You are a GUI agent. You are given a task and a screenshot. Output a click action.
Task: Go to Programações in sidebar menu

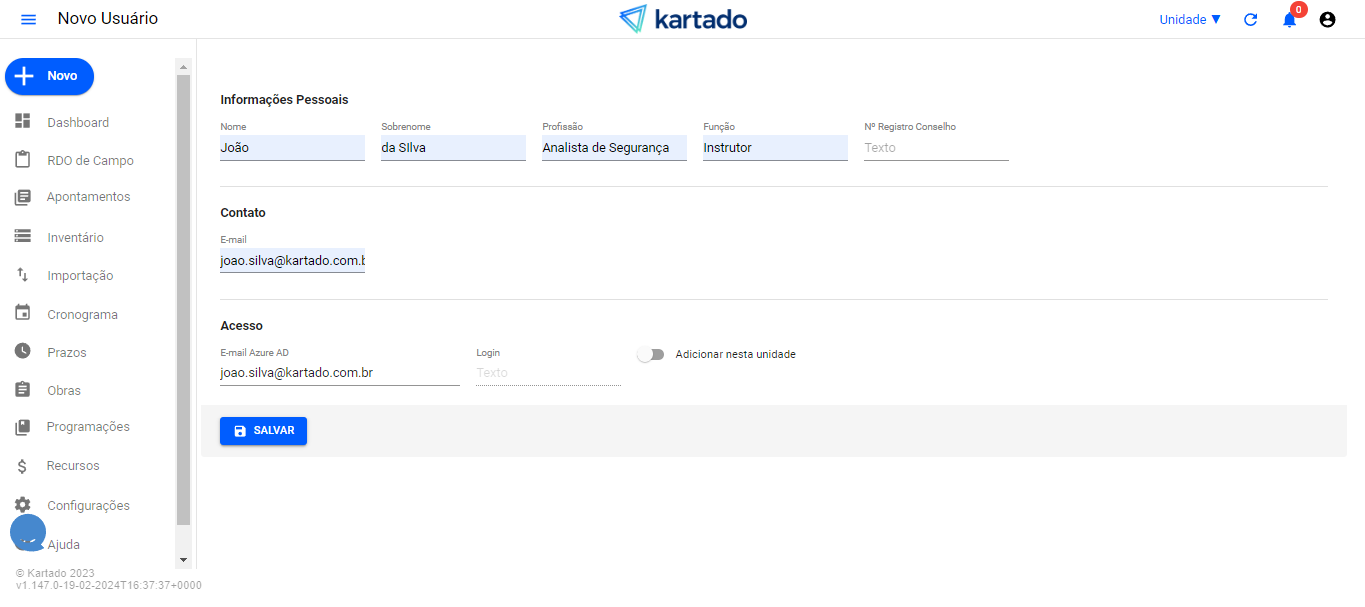click(88, 427)
